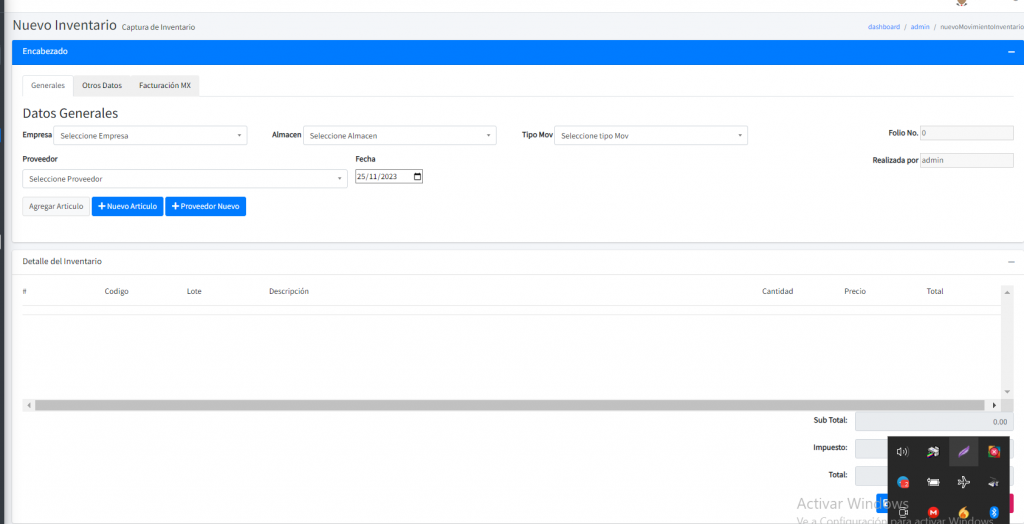Follow the dashboard breadcrumb link
Image resolution: width=1024 pixels, height=524 pixels.
884,27
